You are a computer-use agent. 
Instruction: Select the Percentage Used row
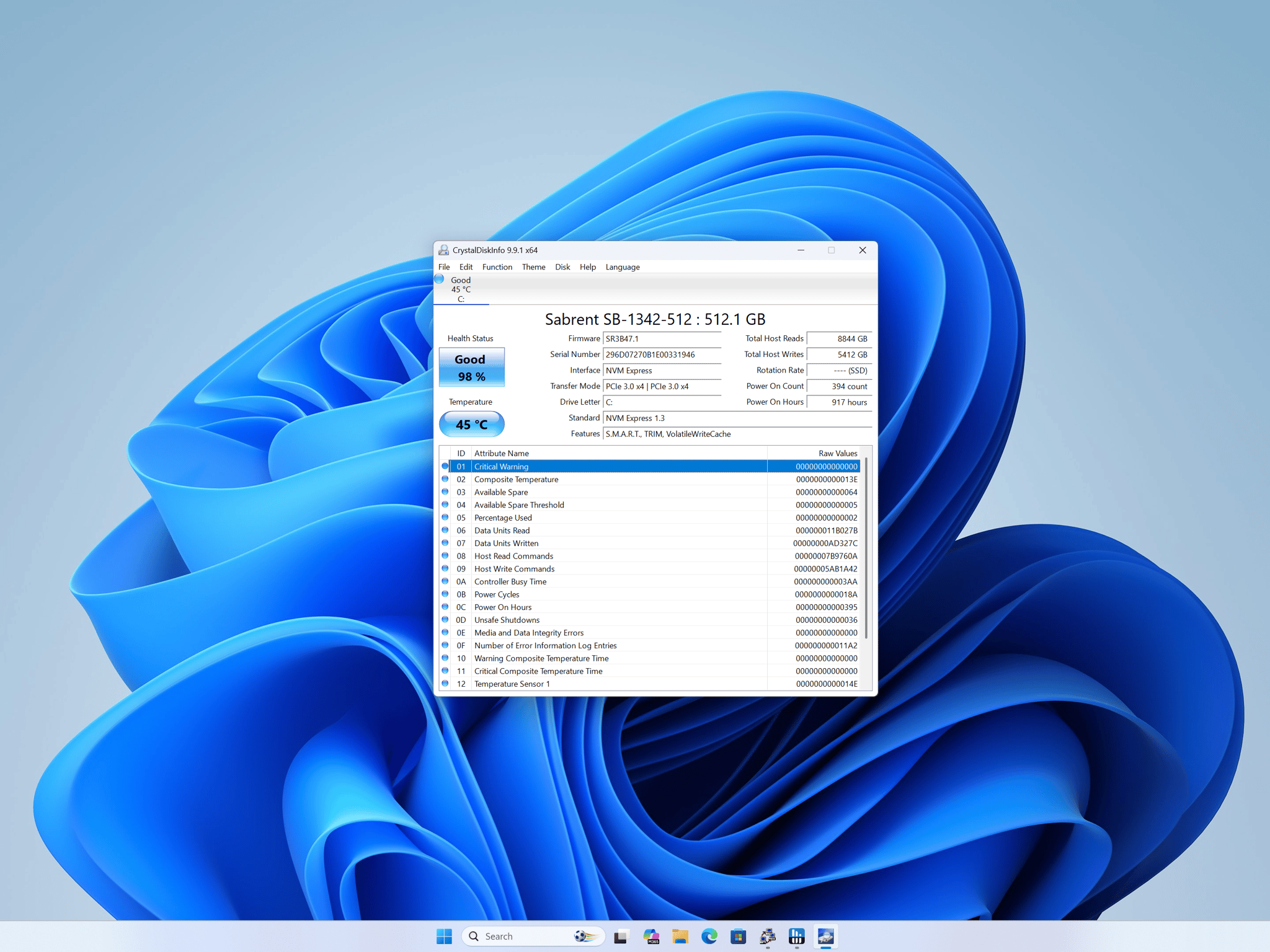650,518
